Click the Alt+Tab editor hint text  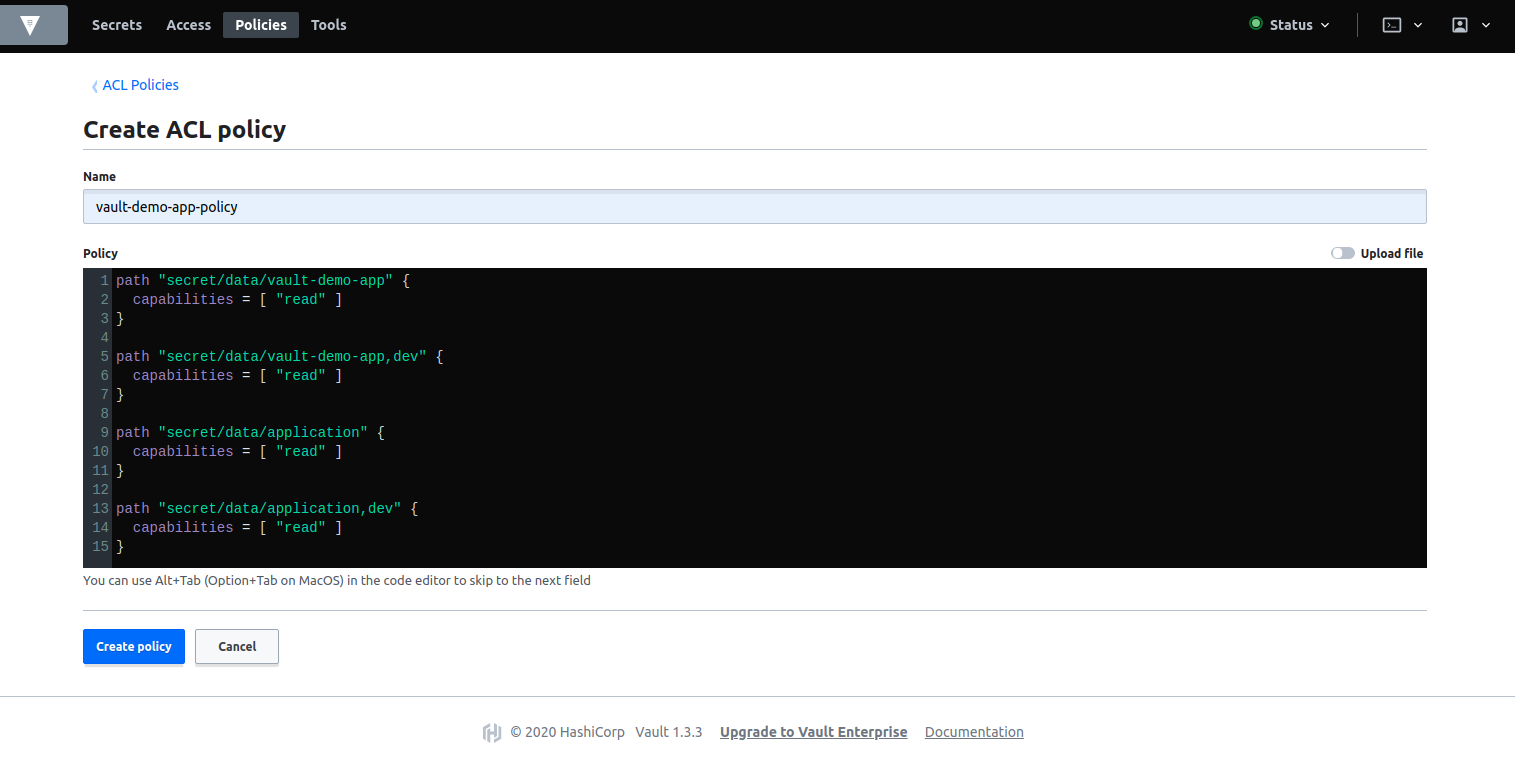[337, 580]
